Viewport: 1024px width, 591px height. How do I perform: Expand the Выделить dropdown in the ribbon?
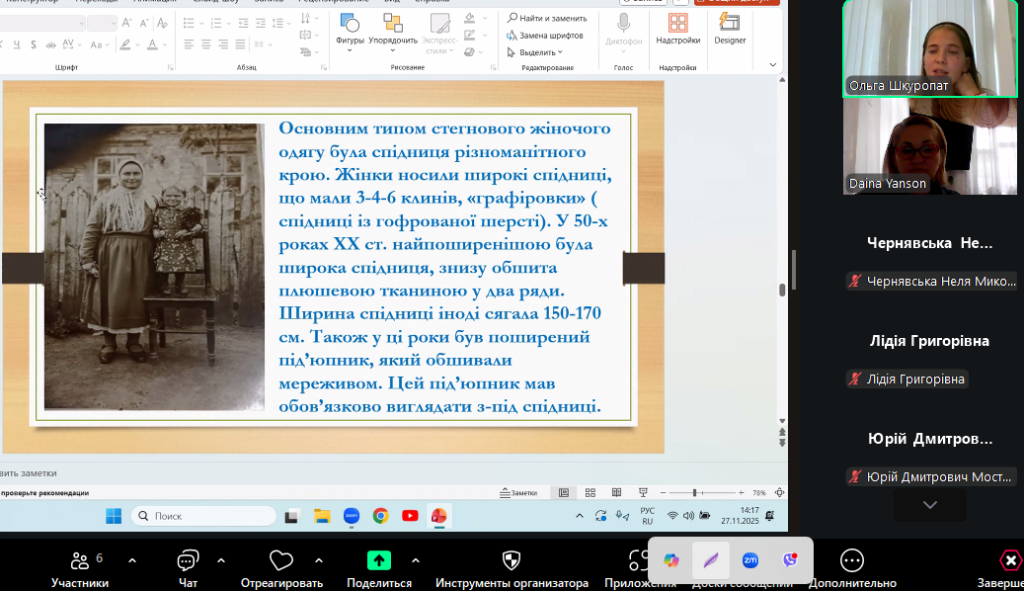click(541, 52)
